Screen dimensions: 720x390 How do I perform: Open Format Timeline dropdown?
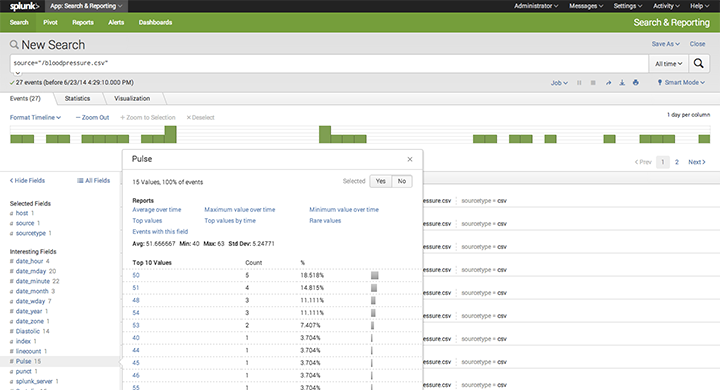(x=35, y=118)
